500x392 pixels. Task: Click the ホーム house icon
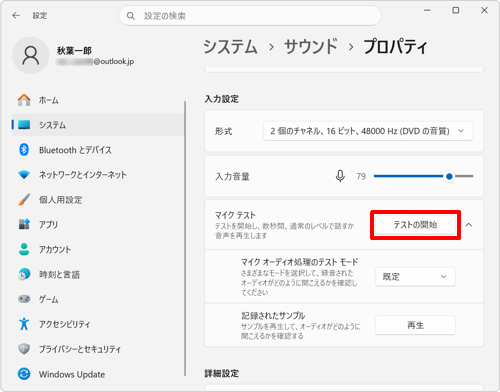24,100
